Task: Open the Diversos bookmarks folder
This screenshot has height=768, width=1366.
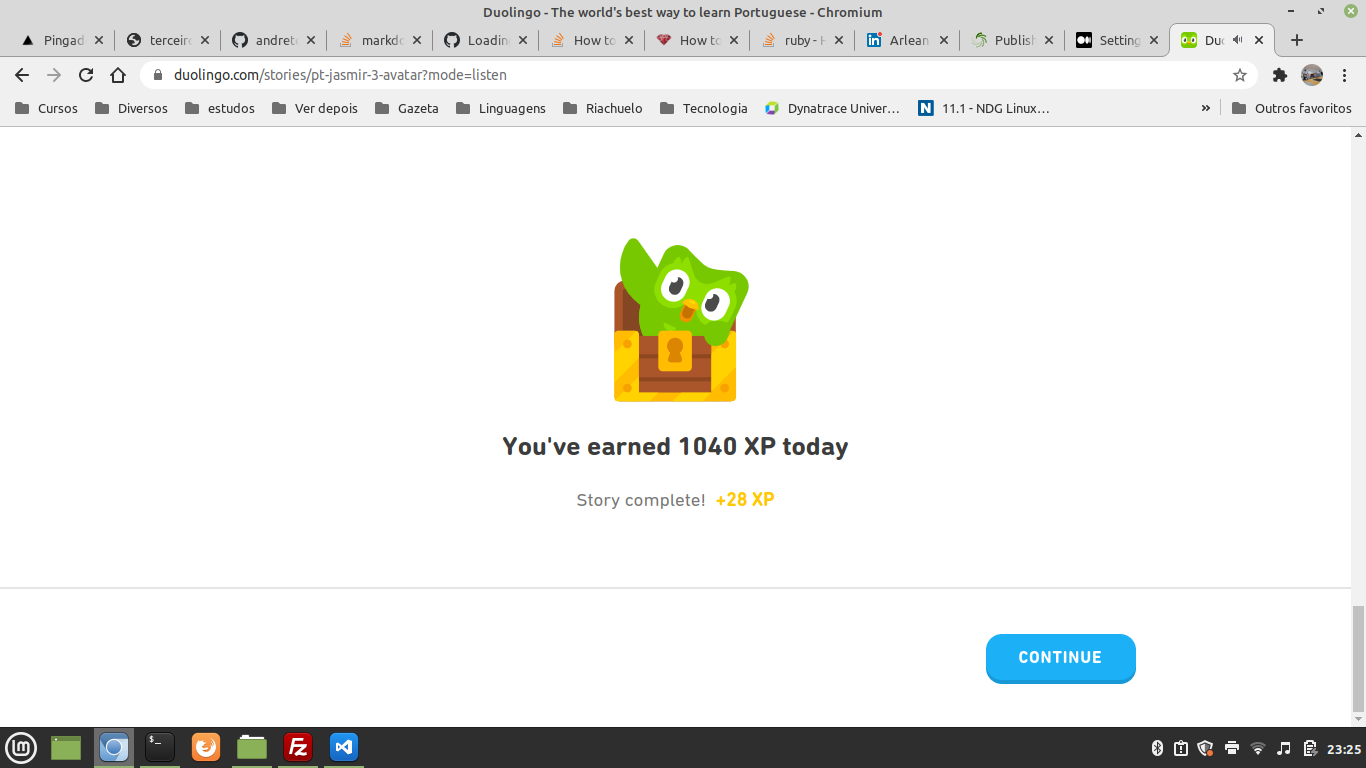Action: point(131,108)
